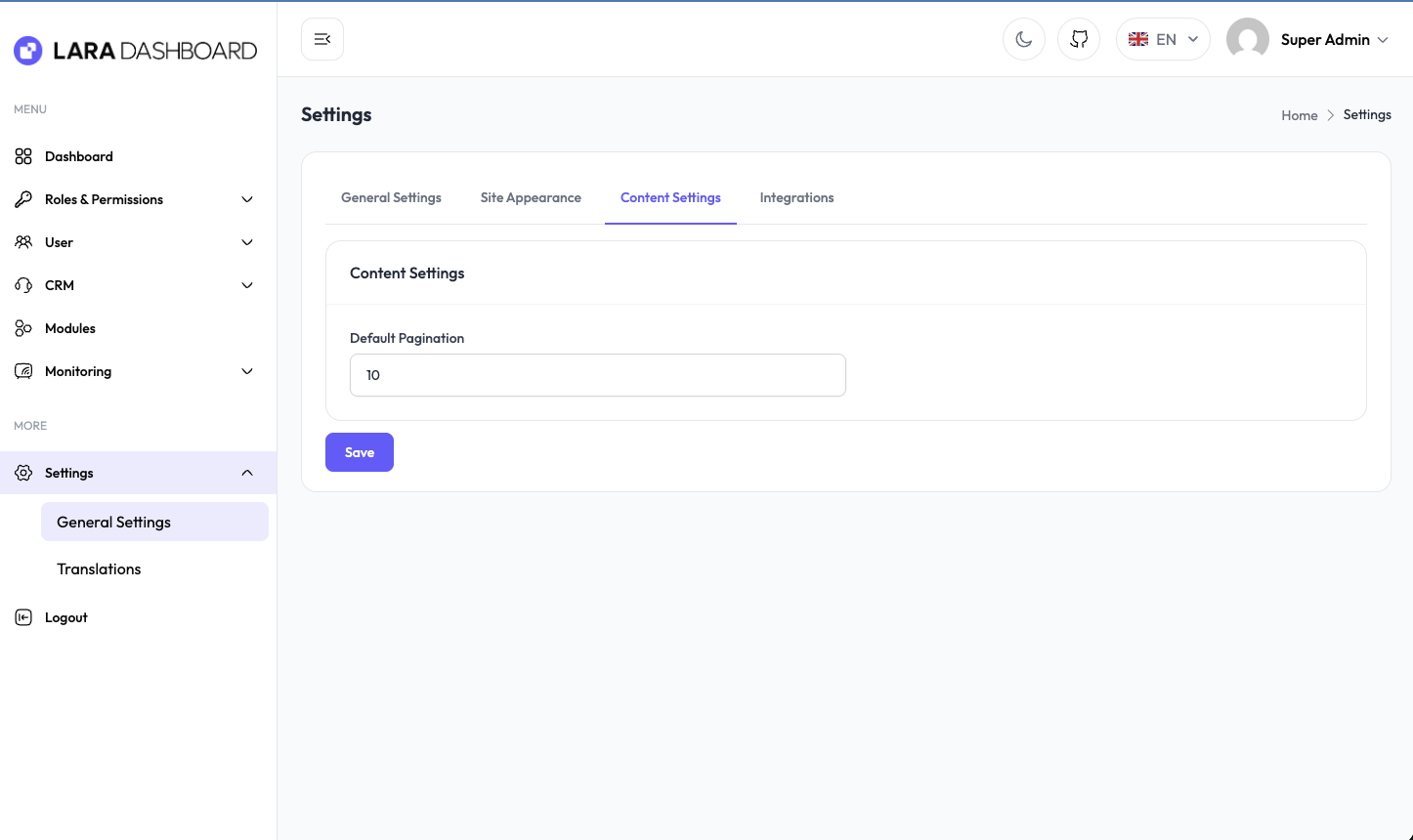This screenshot has width=1413, height=840.
Task: Click the Default Pagination input field
Action: [x=597, y=375]
